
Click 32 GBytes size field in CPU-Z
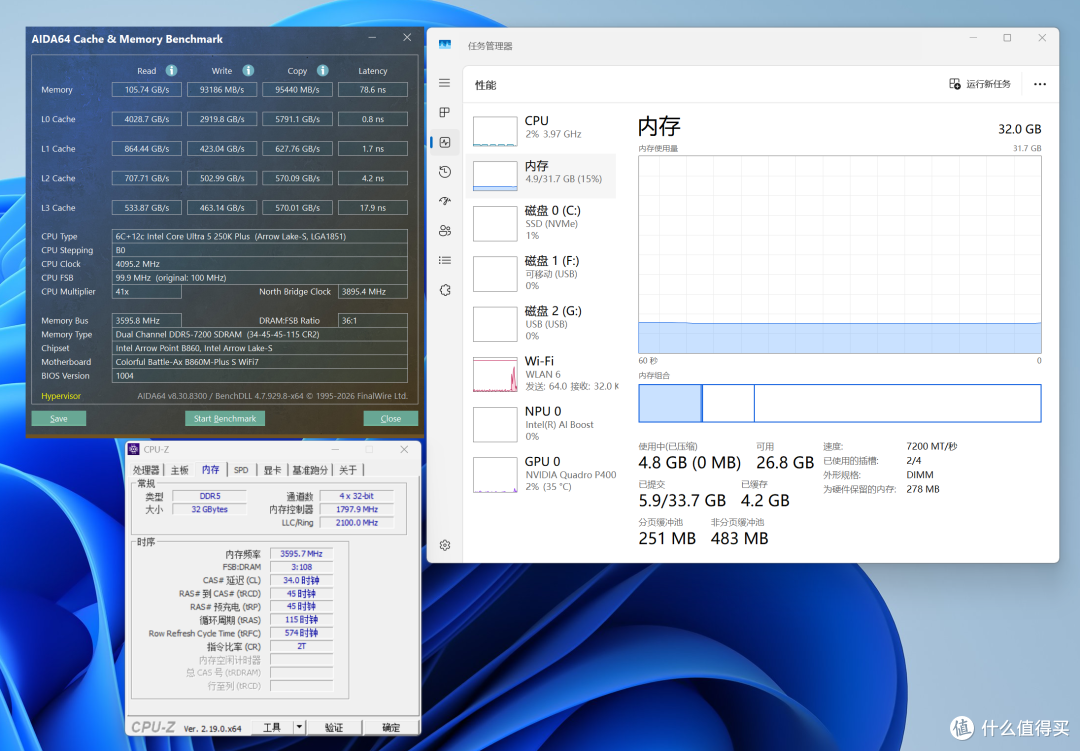(209, 509)
